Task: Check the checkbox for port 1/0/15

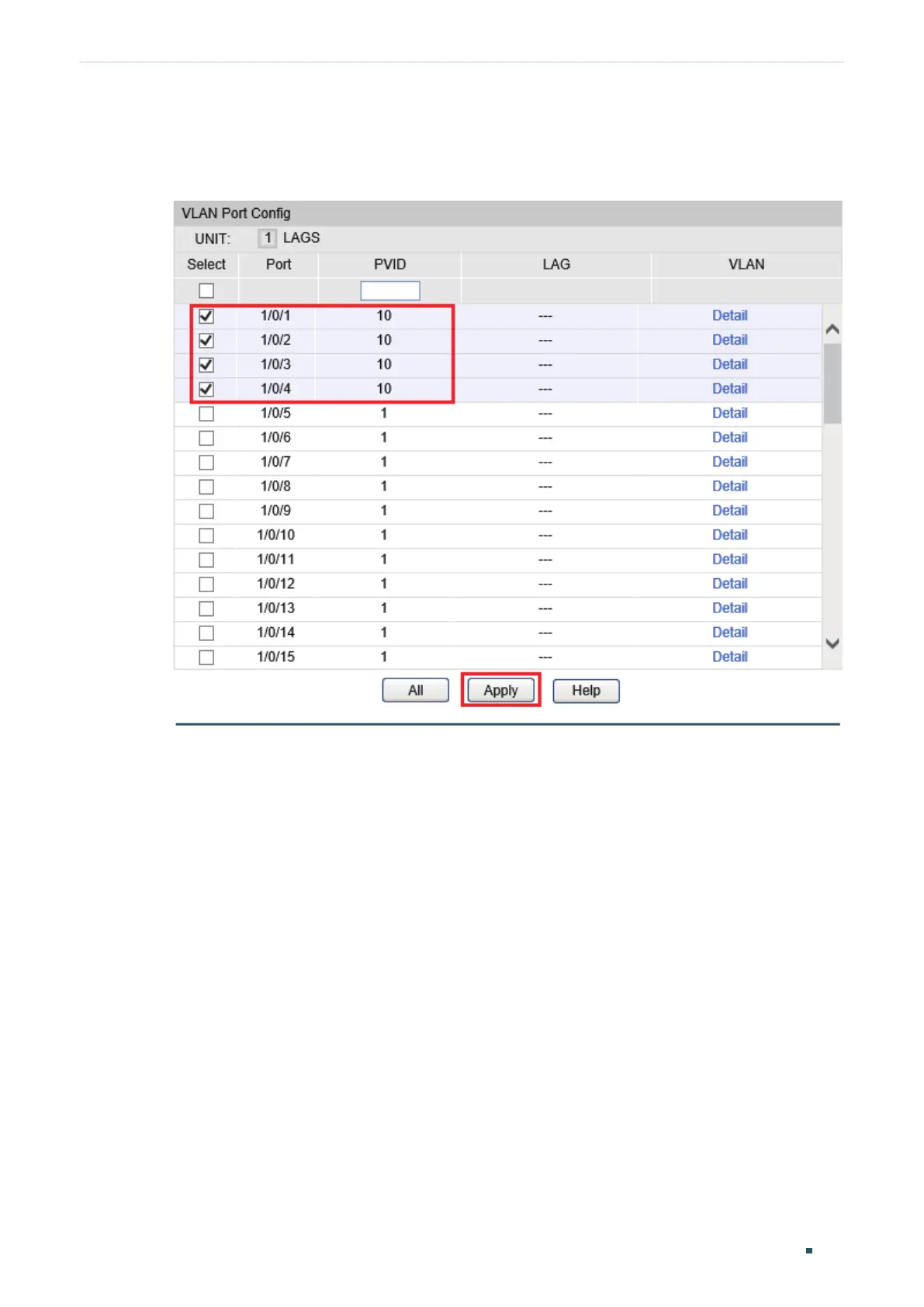Action: pos(206,657)
